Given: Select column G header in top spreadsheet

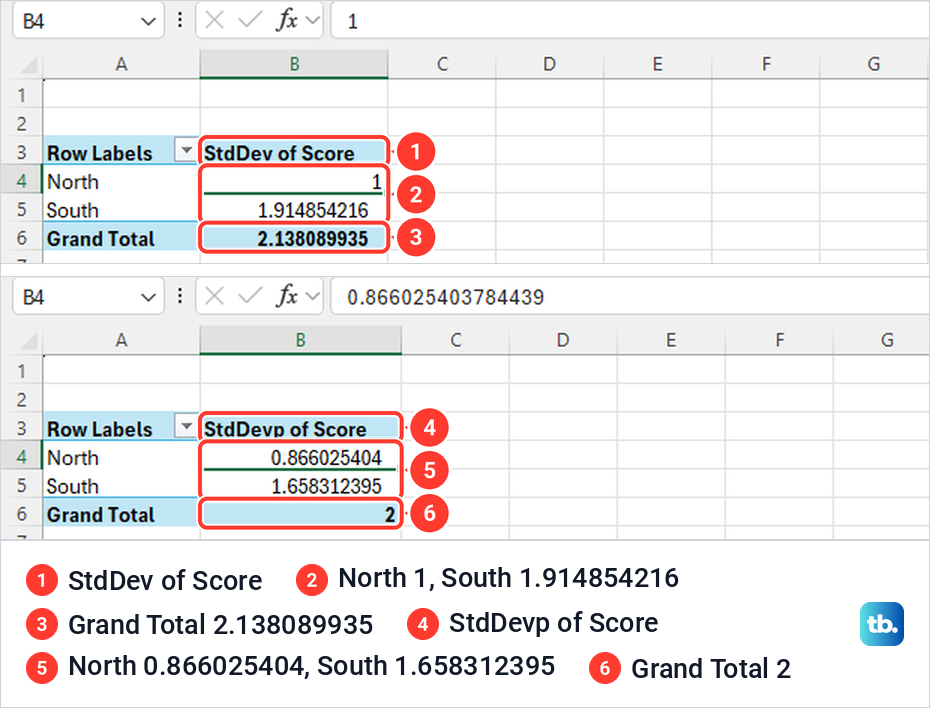Looking at the screenshot, I should click(874, 64).
